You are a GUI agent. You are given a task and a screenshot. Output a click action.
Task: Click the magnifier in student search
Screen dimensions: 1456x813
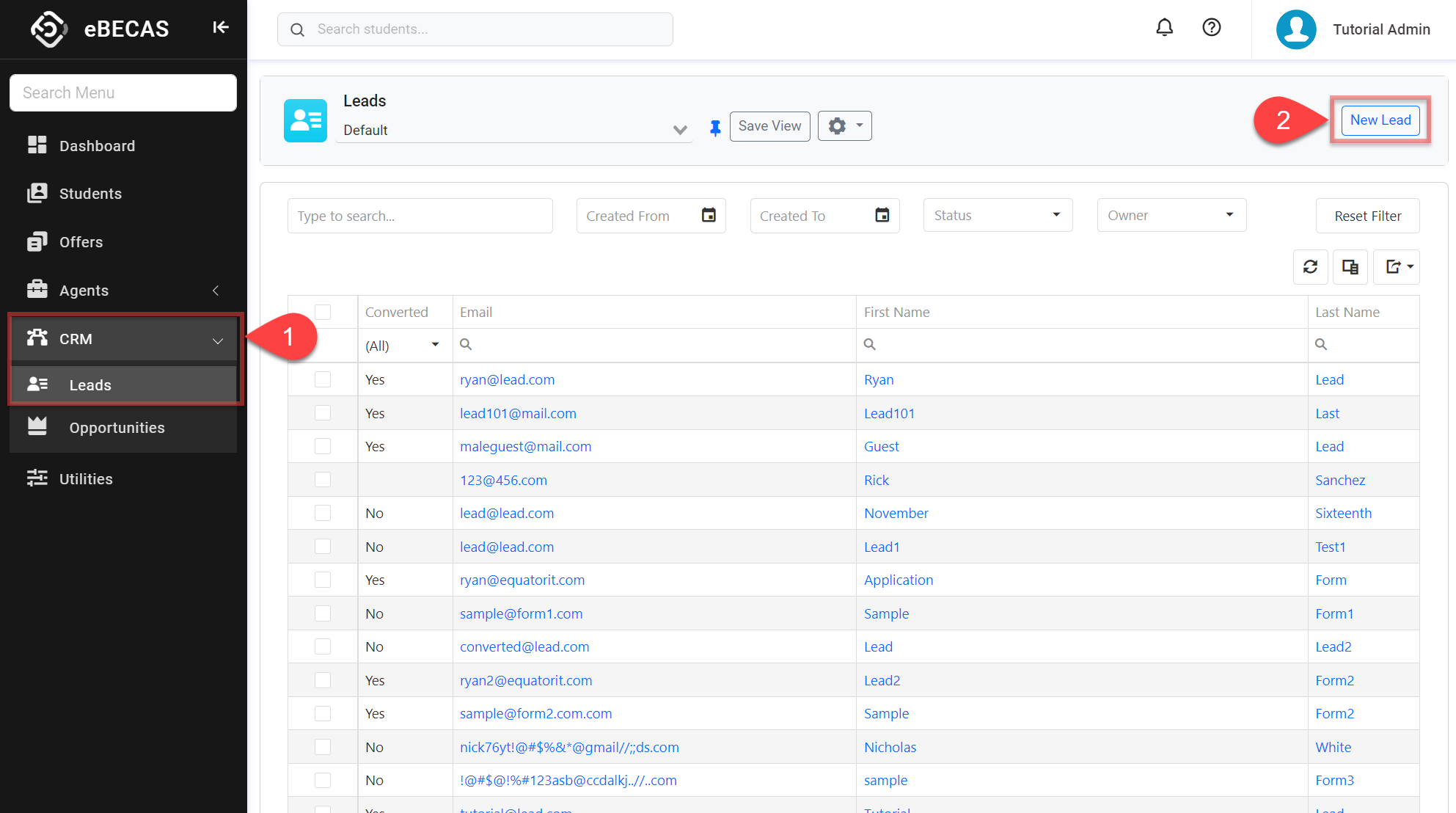click(297, 29)
